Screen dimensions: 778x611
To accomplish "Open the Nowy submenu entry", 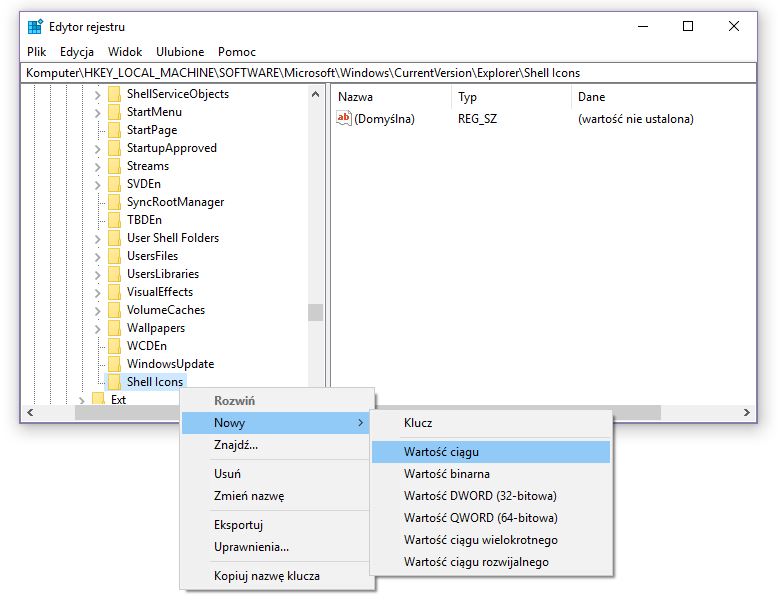I will [275, 423].
